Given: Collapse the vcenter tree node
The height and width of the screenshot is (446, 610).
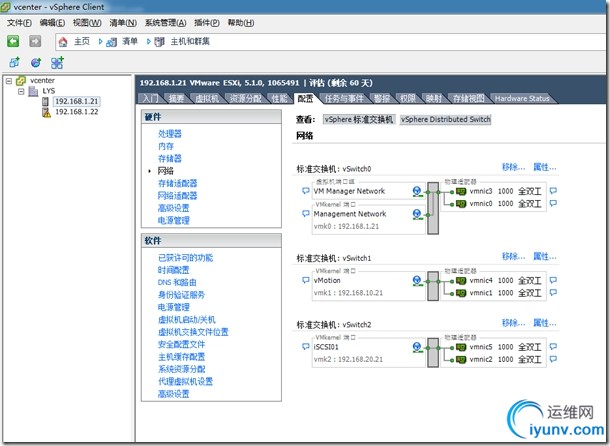Looking at the screenshot, I should coord(9,81).
